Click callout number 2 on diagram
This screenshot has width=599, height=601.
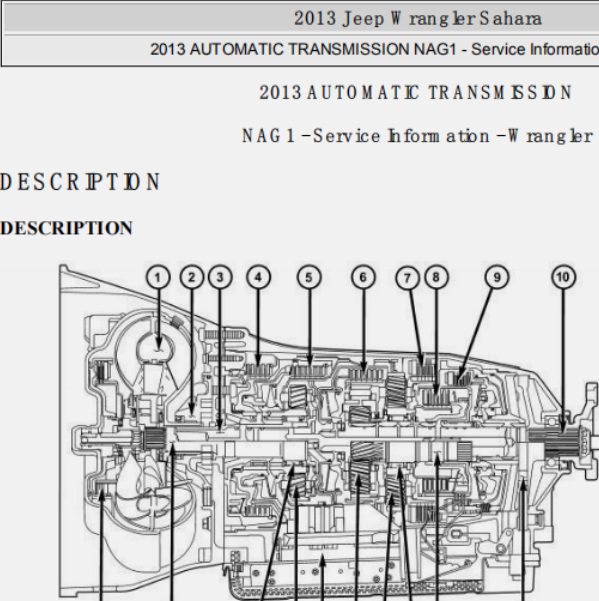[x=192, y=277]
